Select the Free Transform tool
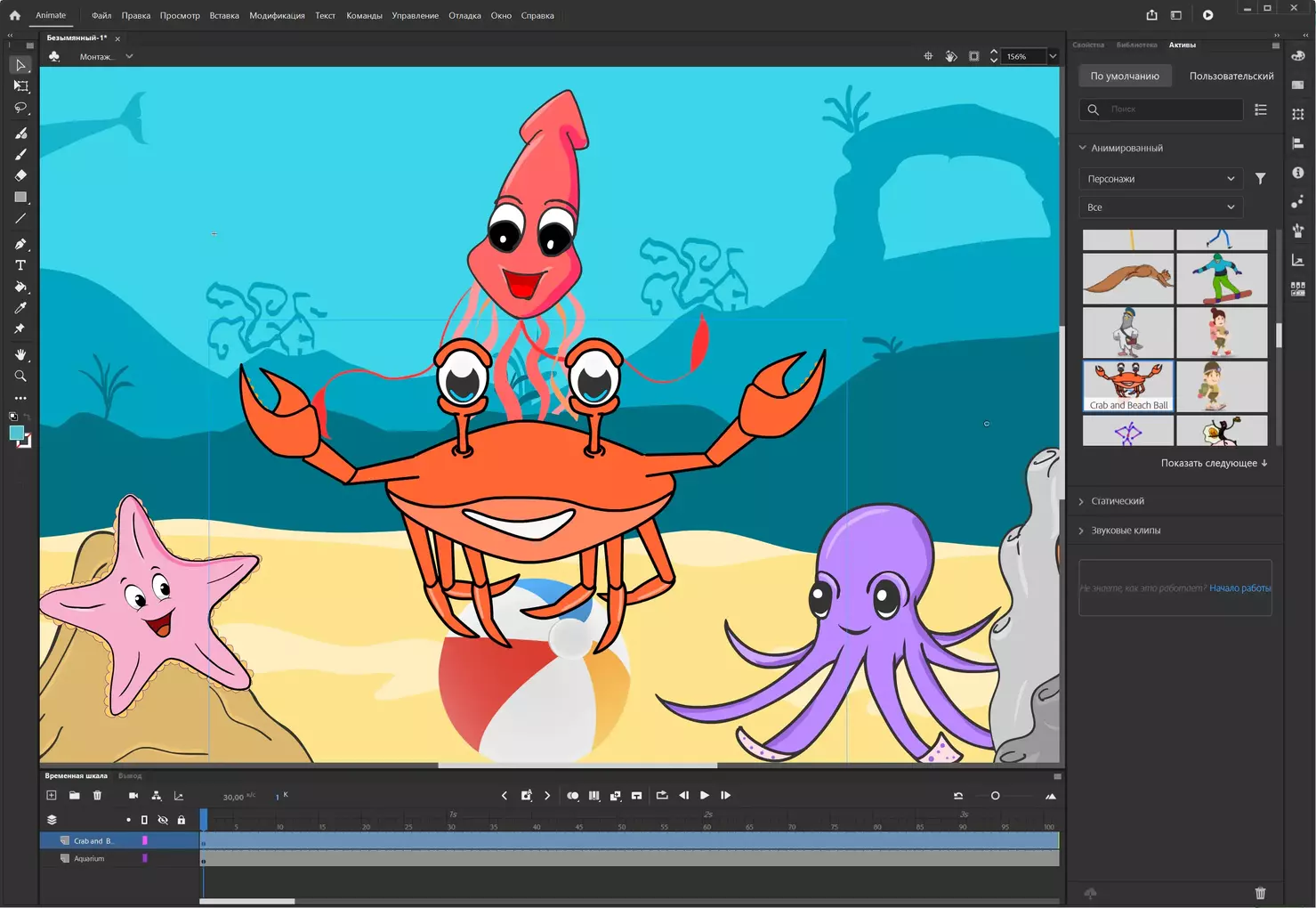This screenshot has height=908, width=1316. click(x=20, y=86)
